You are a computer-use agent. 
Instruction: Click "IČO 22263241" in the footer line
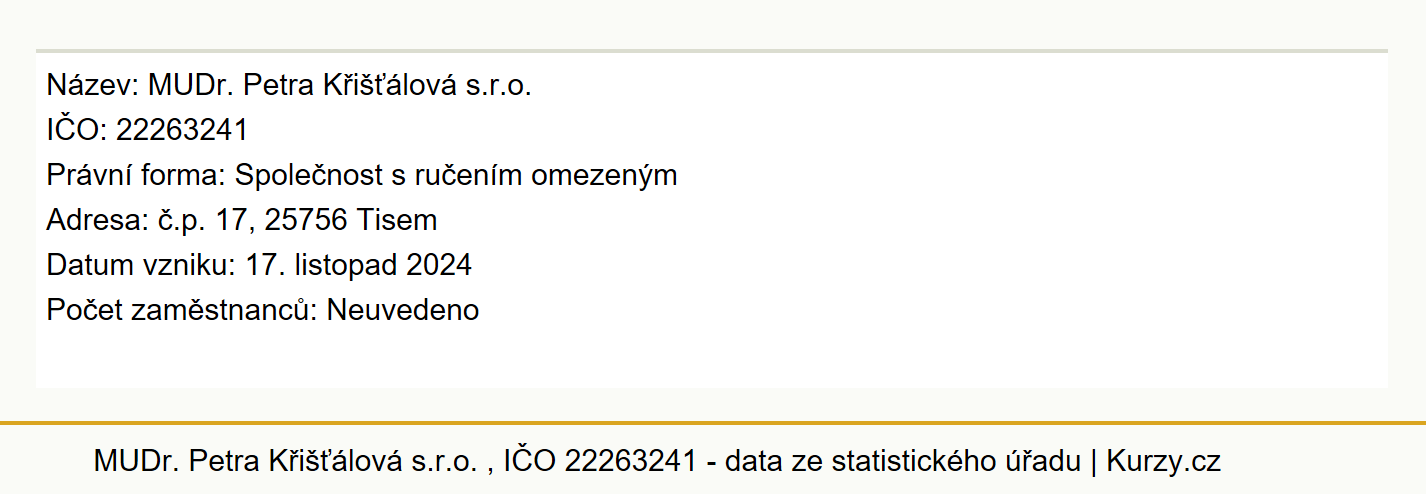coord(599,461)
